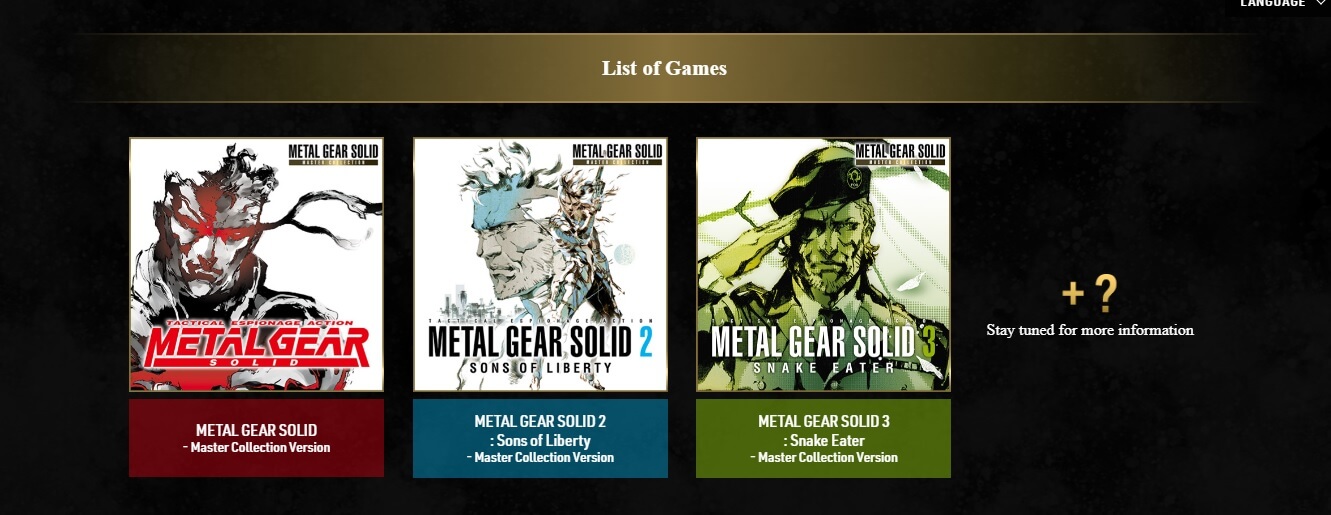Click the gold plus sign icon

[1073, 293]
